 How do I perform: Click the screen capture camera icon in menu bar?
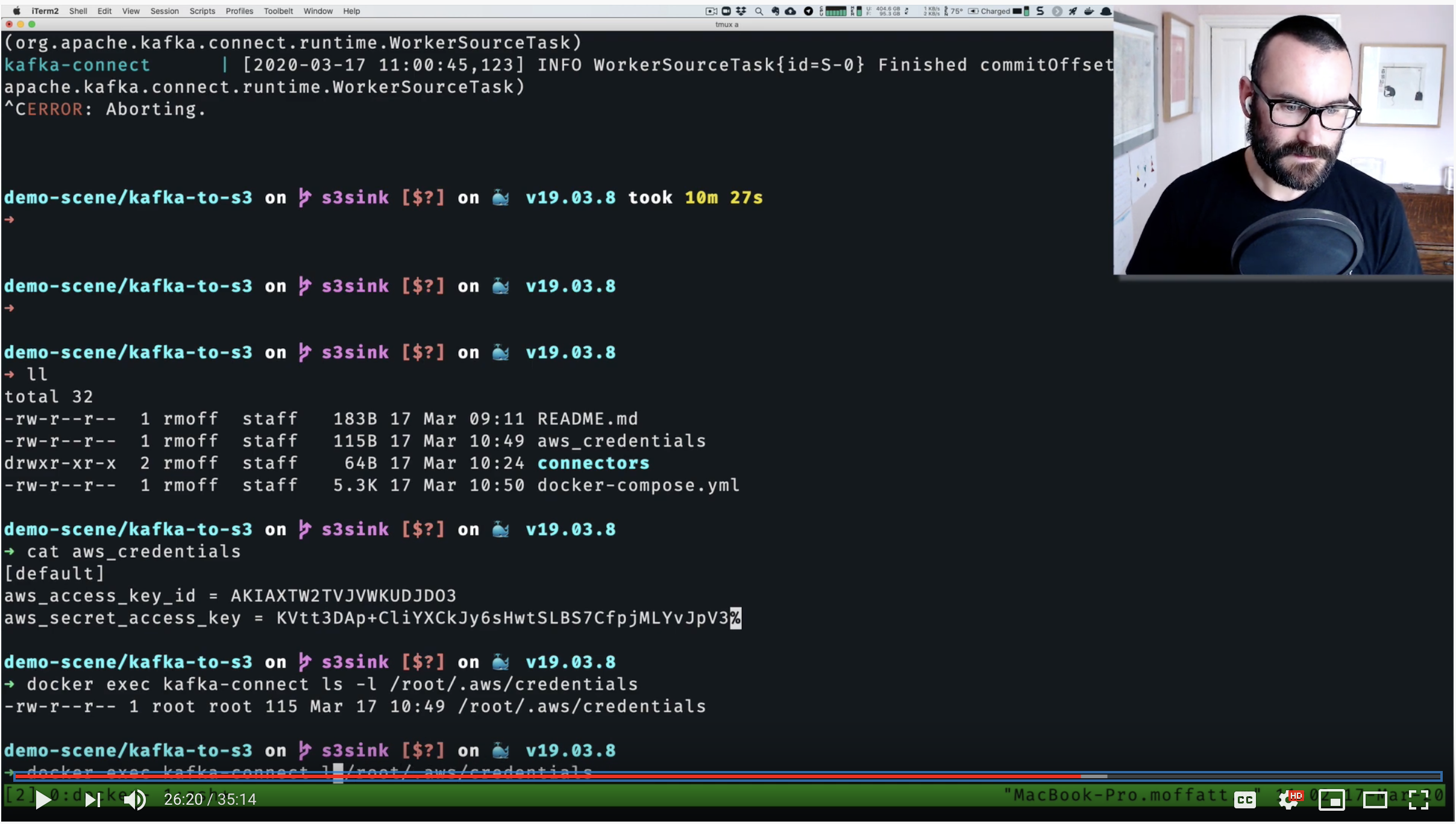tap(712, 10)
